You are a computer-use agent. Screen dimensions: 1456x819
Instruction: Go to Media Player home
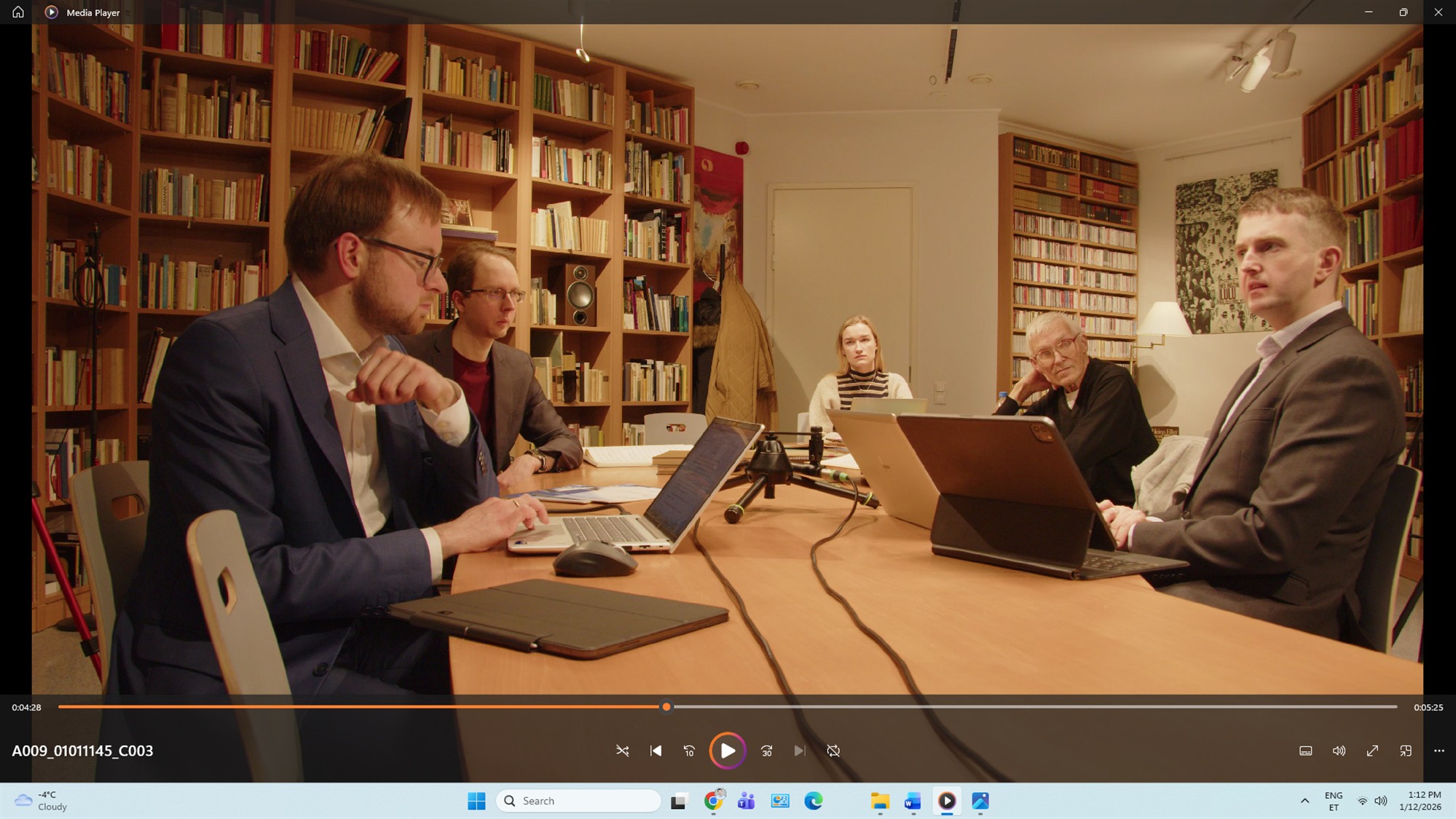(18, 12)
